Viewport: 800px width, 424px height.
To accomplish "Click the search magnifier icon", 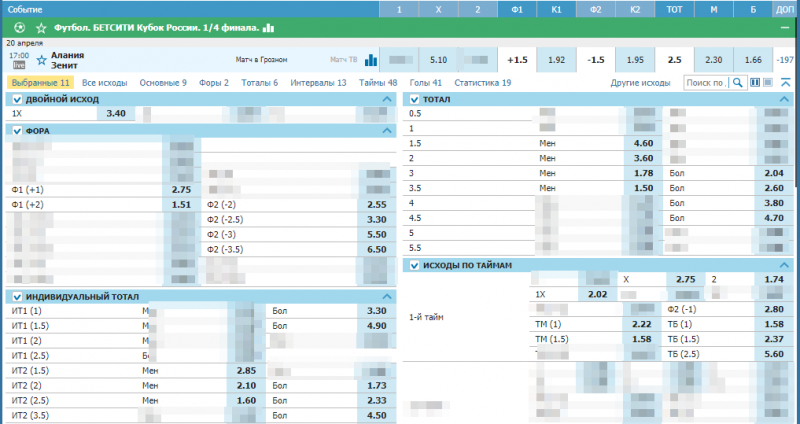I will (x=738, y=83).
